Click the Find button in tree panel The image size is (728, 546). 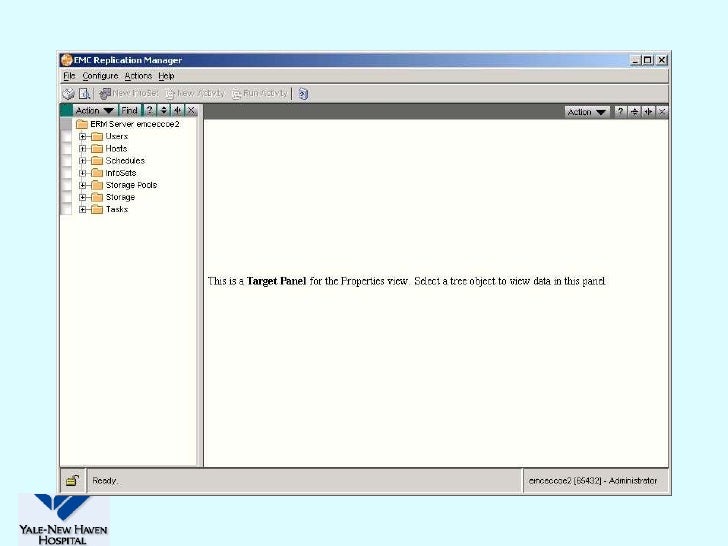[x=129, y=110]
